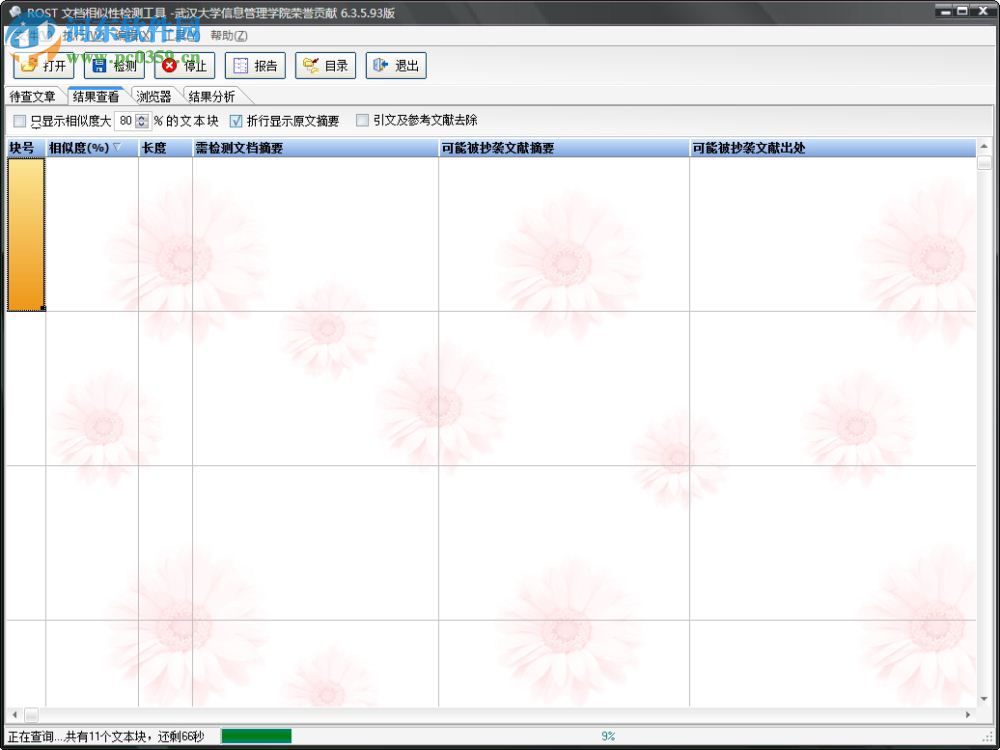Click the right arrow of the horizontal scrollbar
Image resolution: width=1000 pixels, height=750 pixels.
[x=969, y=714]
